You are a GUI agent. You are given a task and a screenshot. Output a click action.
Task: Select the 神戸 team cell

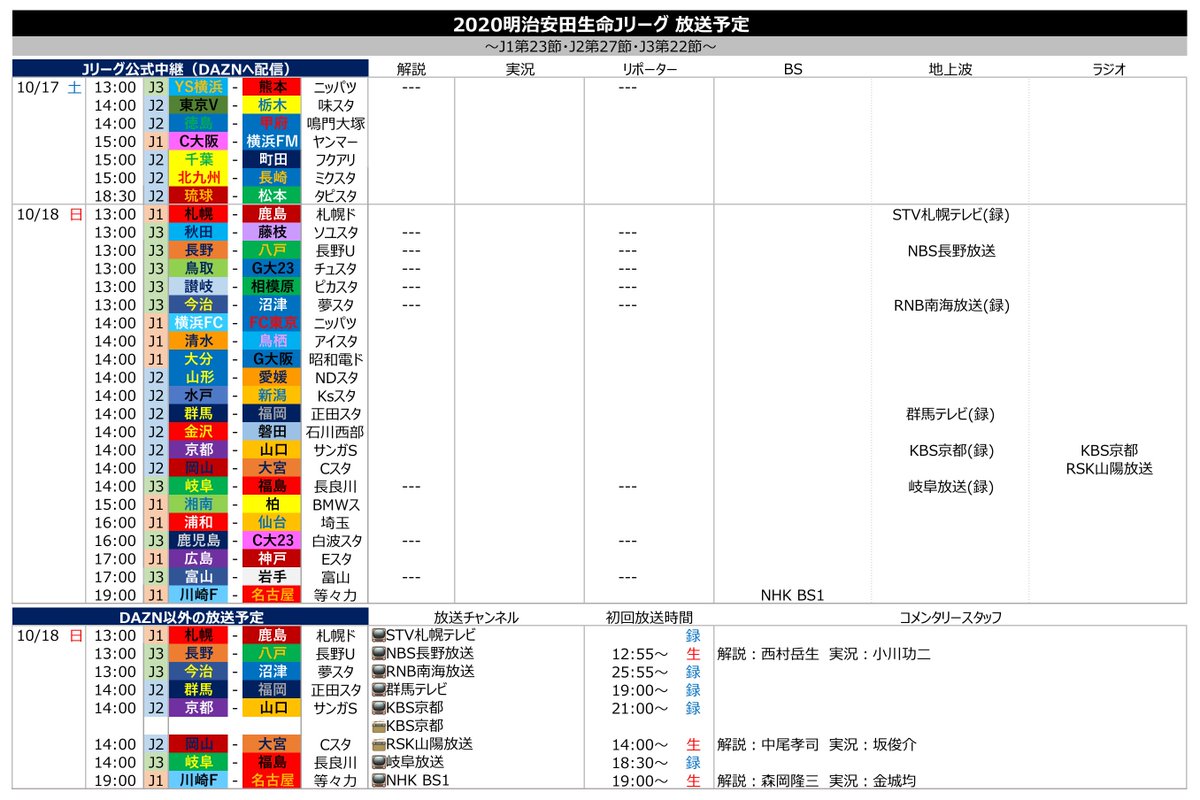tap(272, 558)
